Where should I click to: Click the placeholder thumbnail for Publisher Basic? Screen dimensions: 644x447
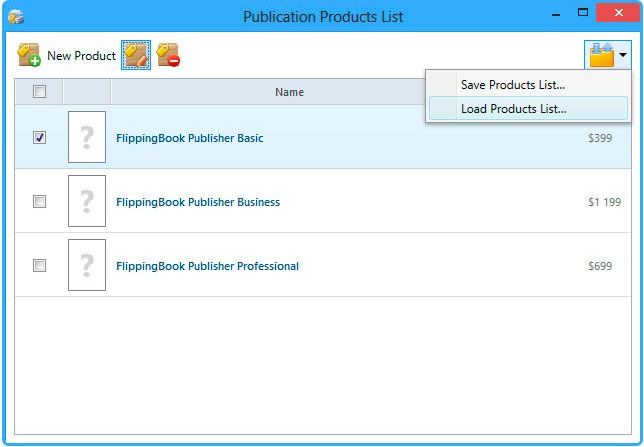click(x=87, y=138)
